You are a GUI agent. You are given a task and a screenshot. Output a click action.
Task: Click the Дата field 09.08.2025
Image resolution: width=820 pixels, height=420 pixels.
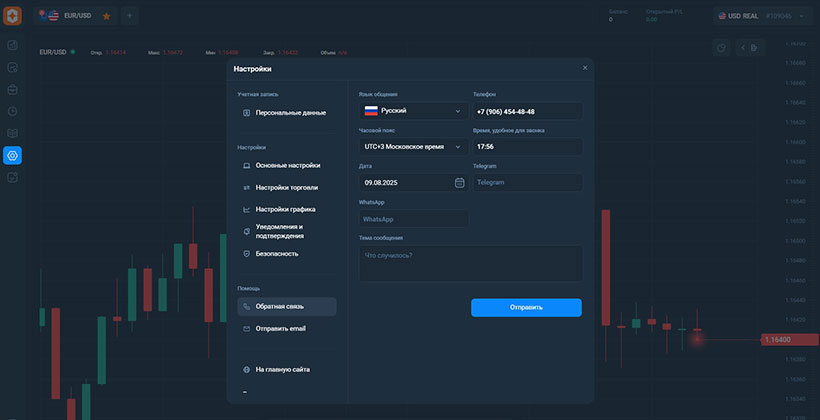click(414, 183)
